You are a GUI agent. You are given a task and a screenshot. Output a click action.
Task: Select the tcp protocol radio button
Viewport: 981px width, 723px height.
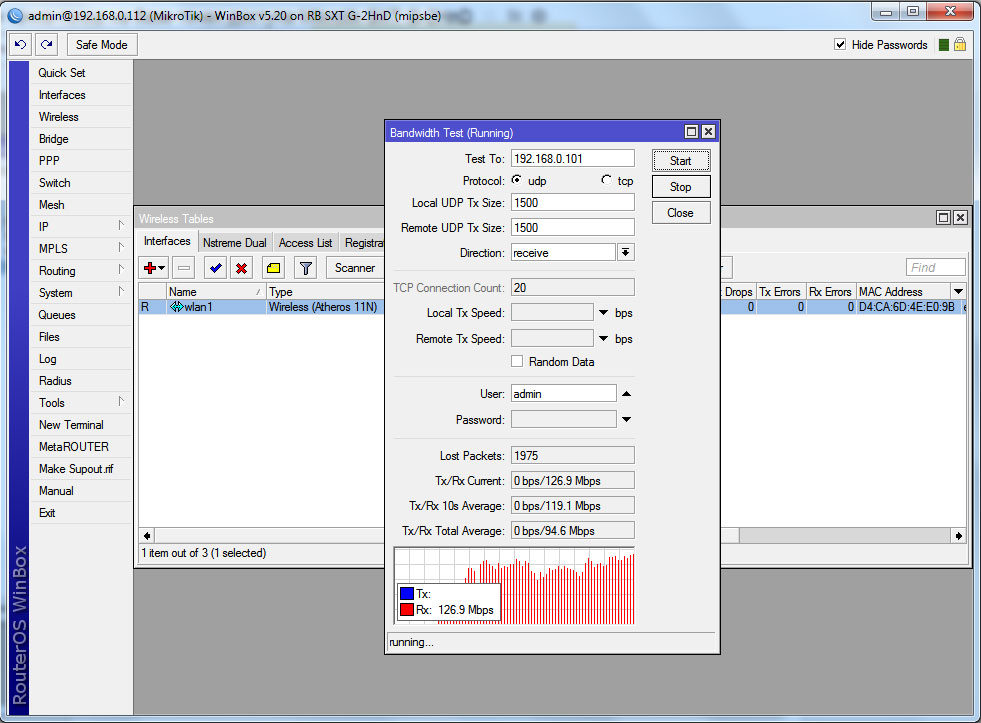click(x=606, y=181)
